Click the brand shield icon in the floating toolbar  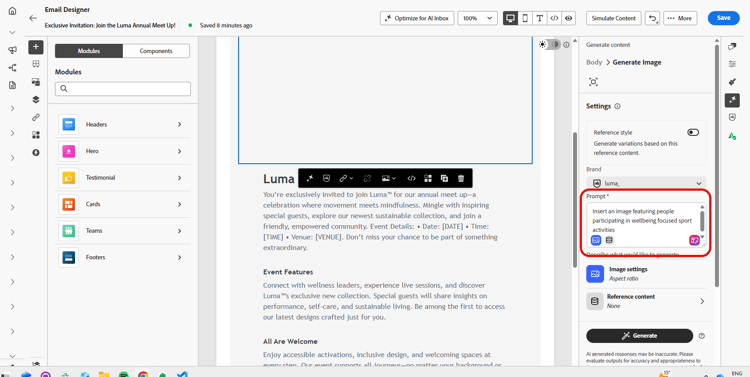tap(326, 178)
